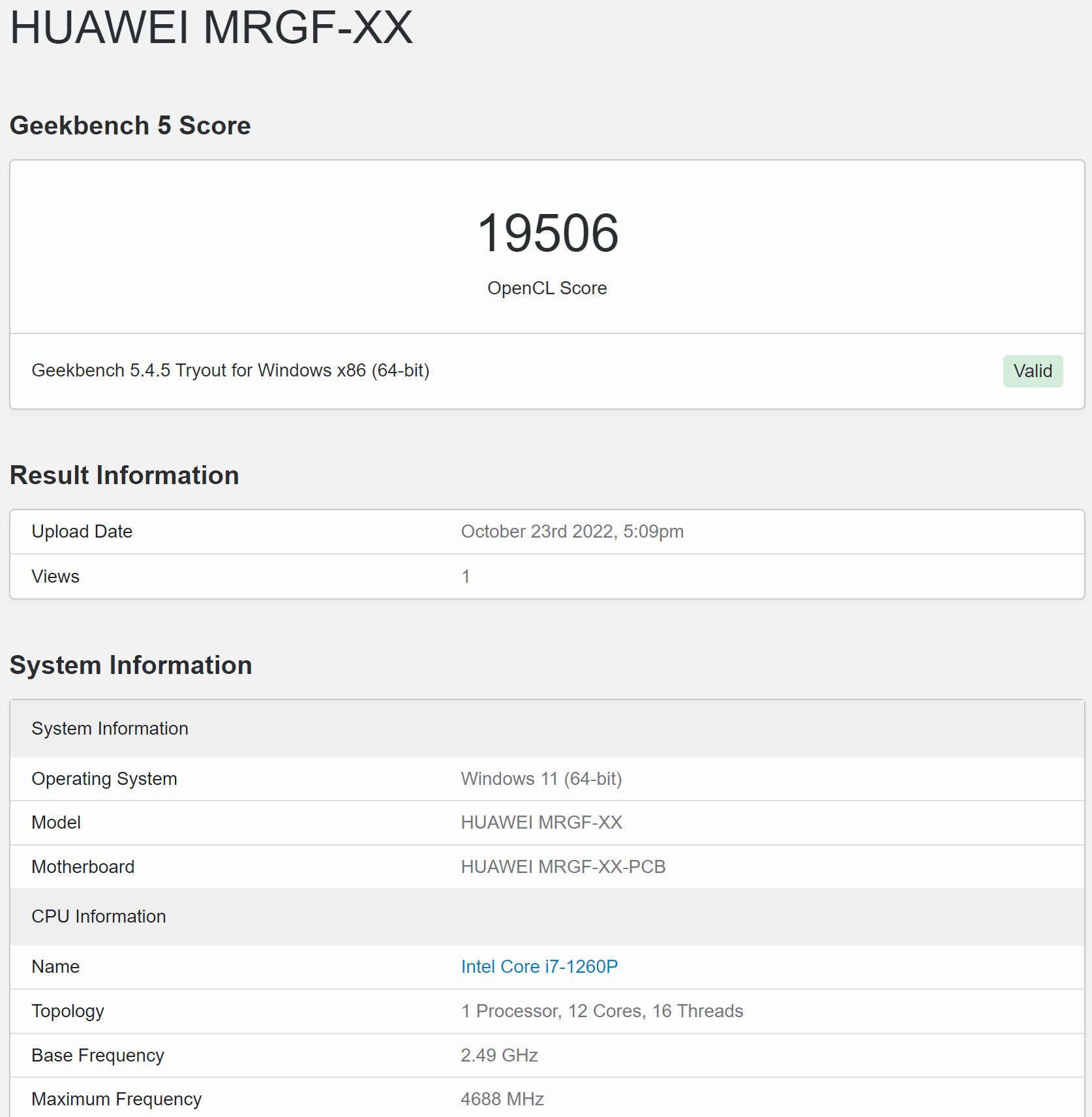The height and width of the screenshot is (1117, 1092).
Task: Select the Windows 11 (64-bit) value
Action: 541,778
